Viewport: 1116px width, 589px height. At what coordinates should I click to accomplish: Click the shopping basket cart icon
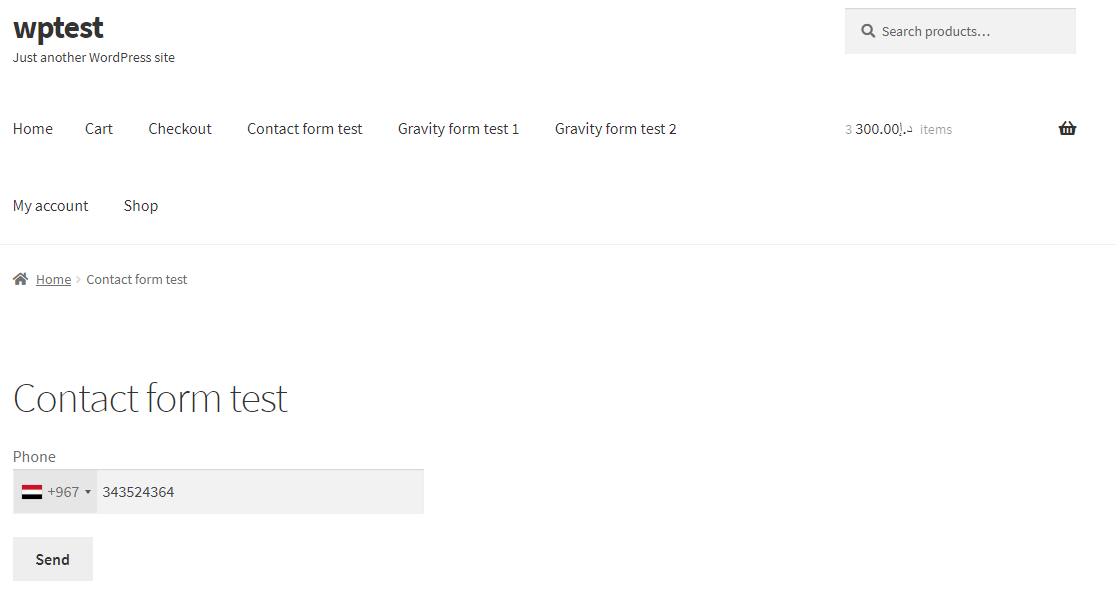pyautogui.click(x=1067, y=129)
